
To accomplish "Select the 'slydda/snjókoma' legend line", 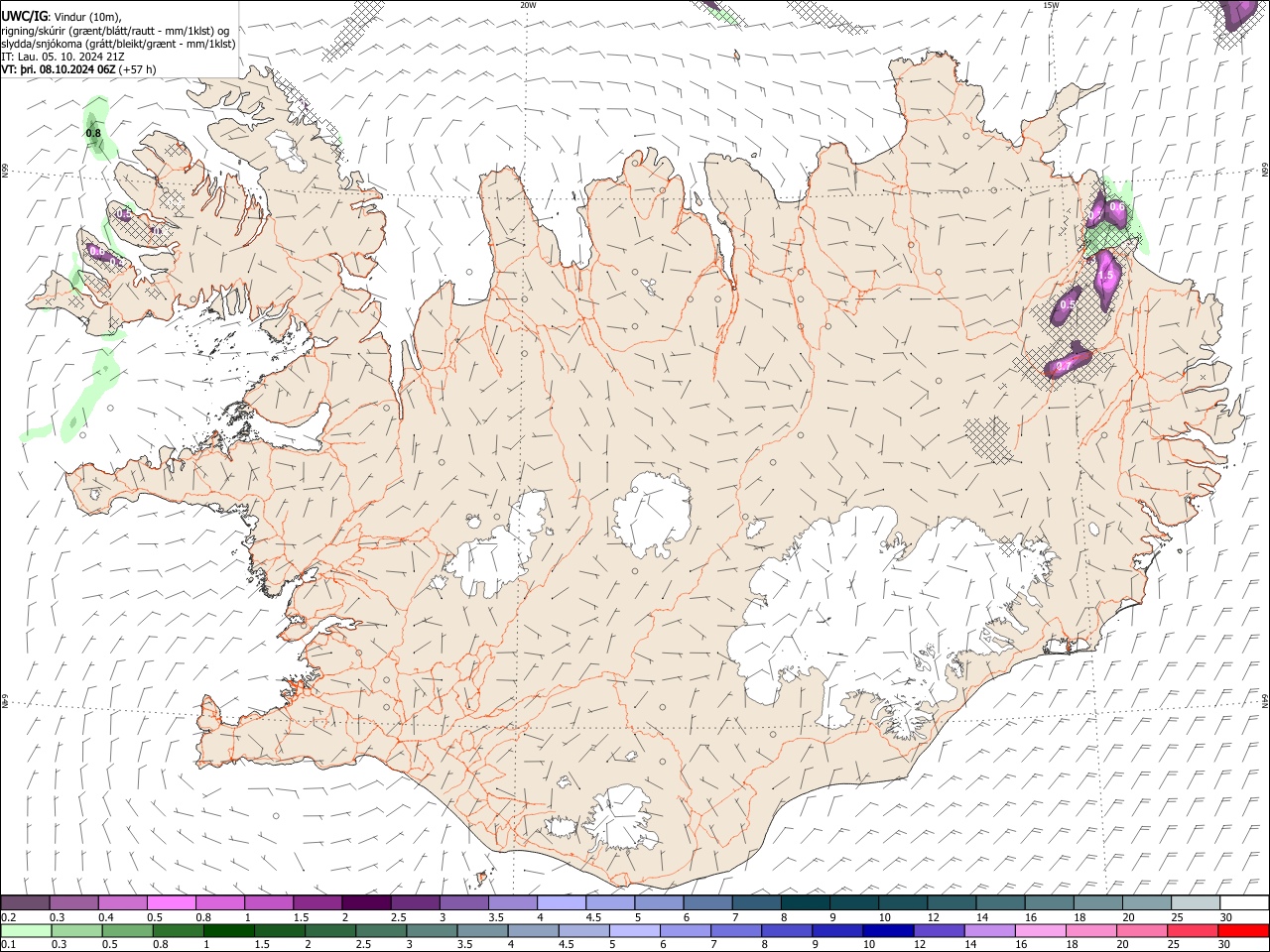I will pos(118,44).
